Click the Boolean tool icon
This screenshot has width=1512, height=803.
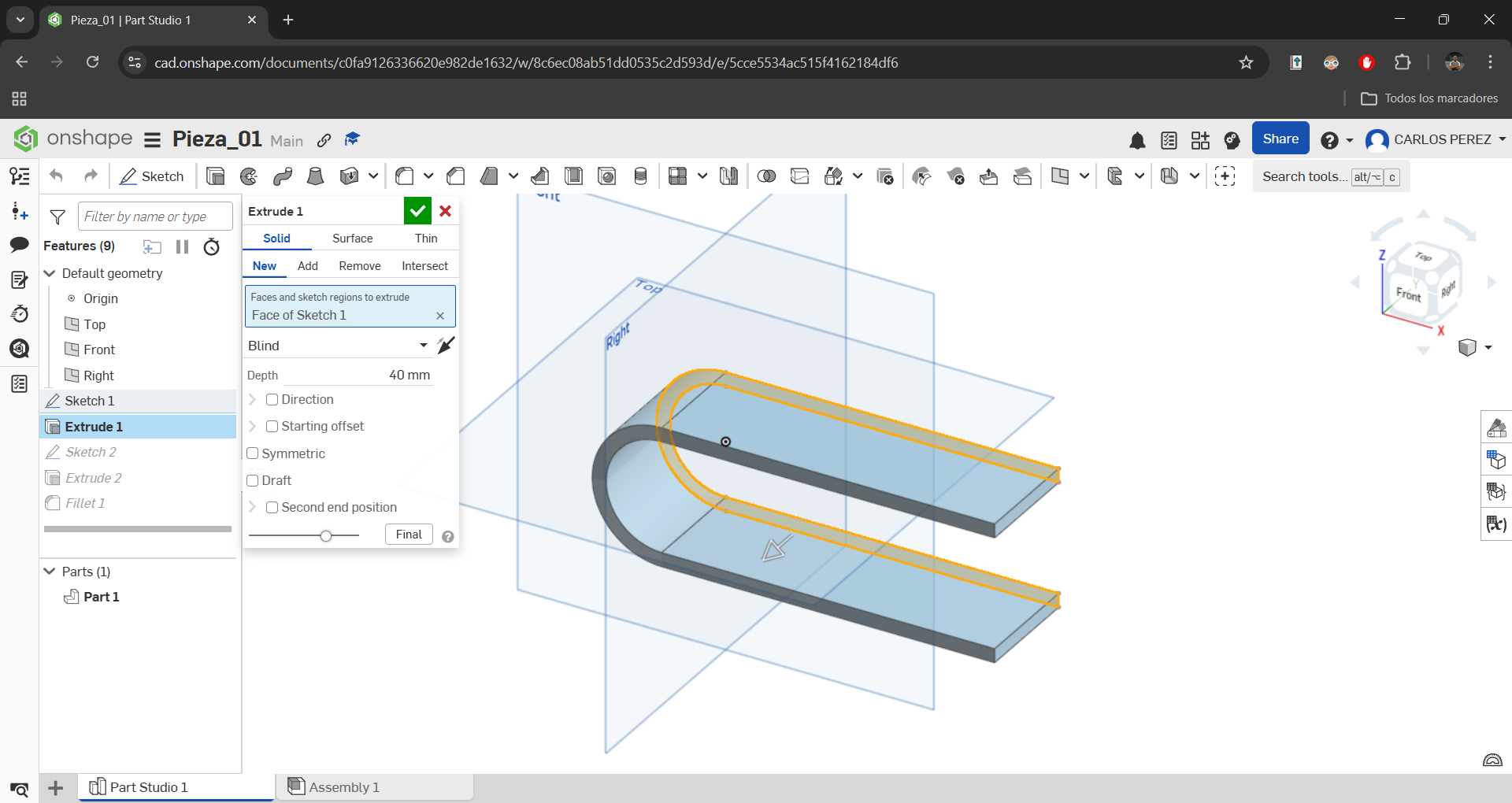766,176
